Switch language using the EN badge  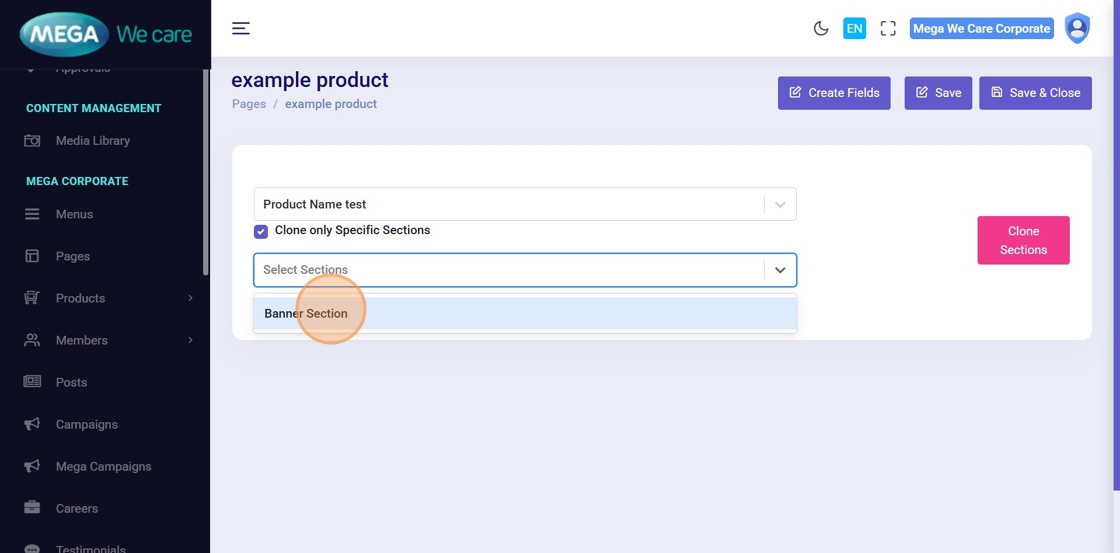(x=854, y=28)
